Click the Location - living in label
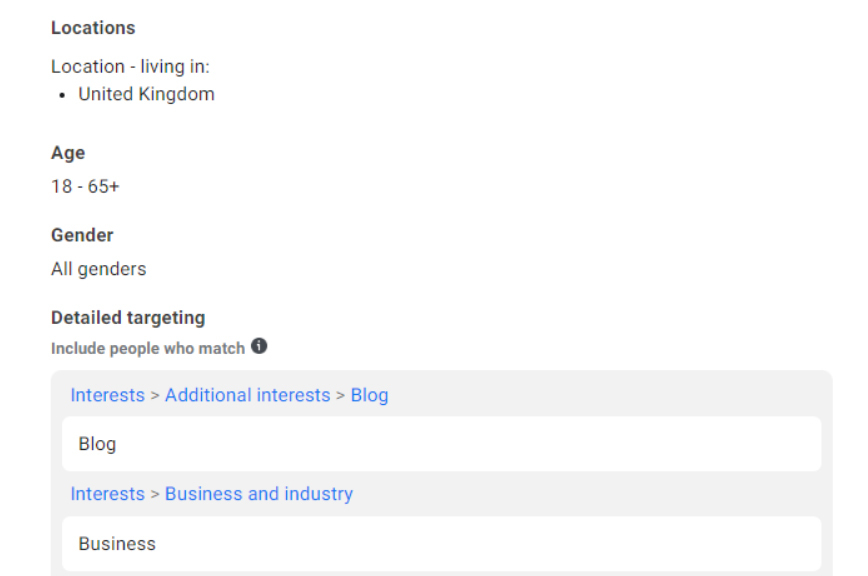This screenshot has width=868, height=576. tap(130, 67)
